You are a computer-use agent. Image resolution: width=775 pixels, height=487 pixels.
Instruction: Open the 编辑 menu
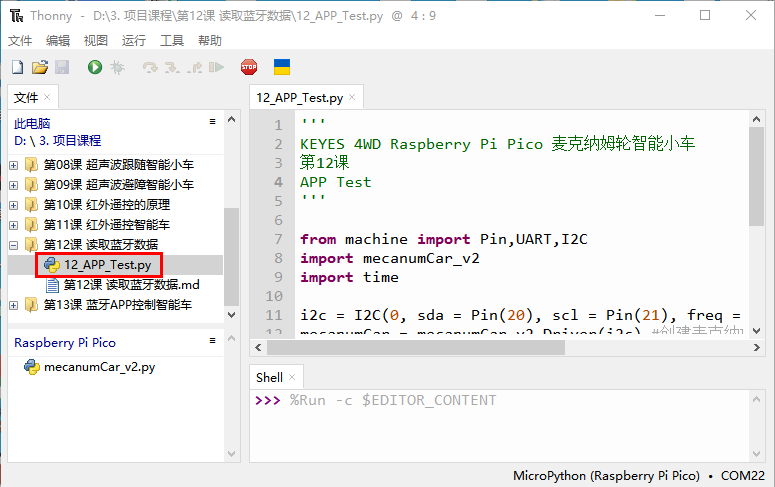pyautogui.click(x=58, y=41)
